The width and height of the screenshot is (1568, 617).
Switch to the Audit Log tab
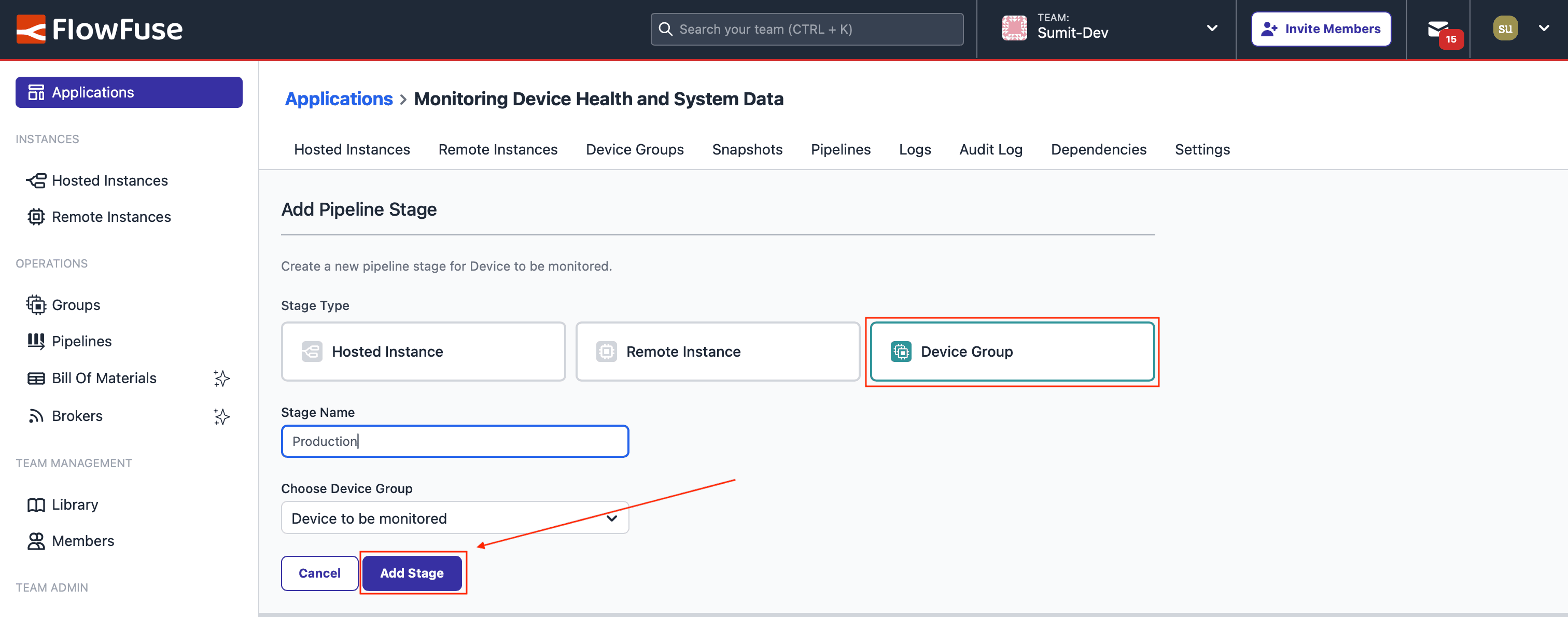pos(990,149)
